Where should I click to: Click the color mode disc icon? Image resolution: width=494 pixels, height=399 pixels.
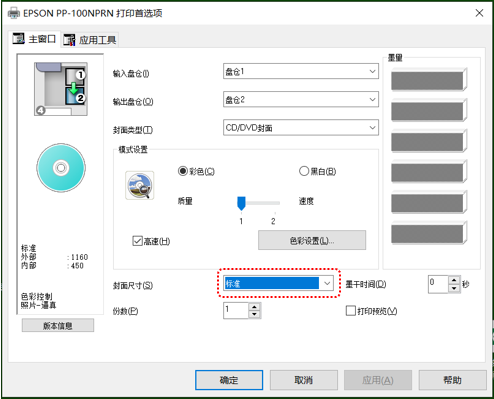pyautogui.click(x=140, y=185)
